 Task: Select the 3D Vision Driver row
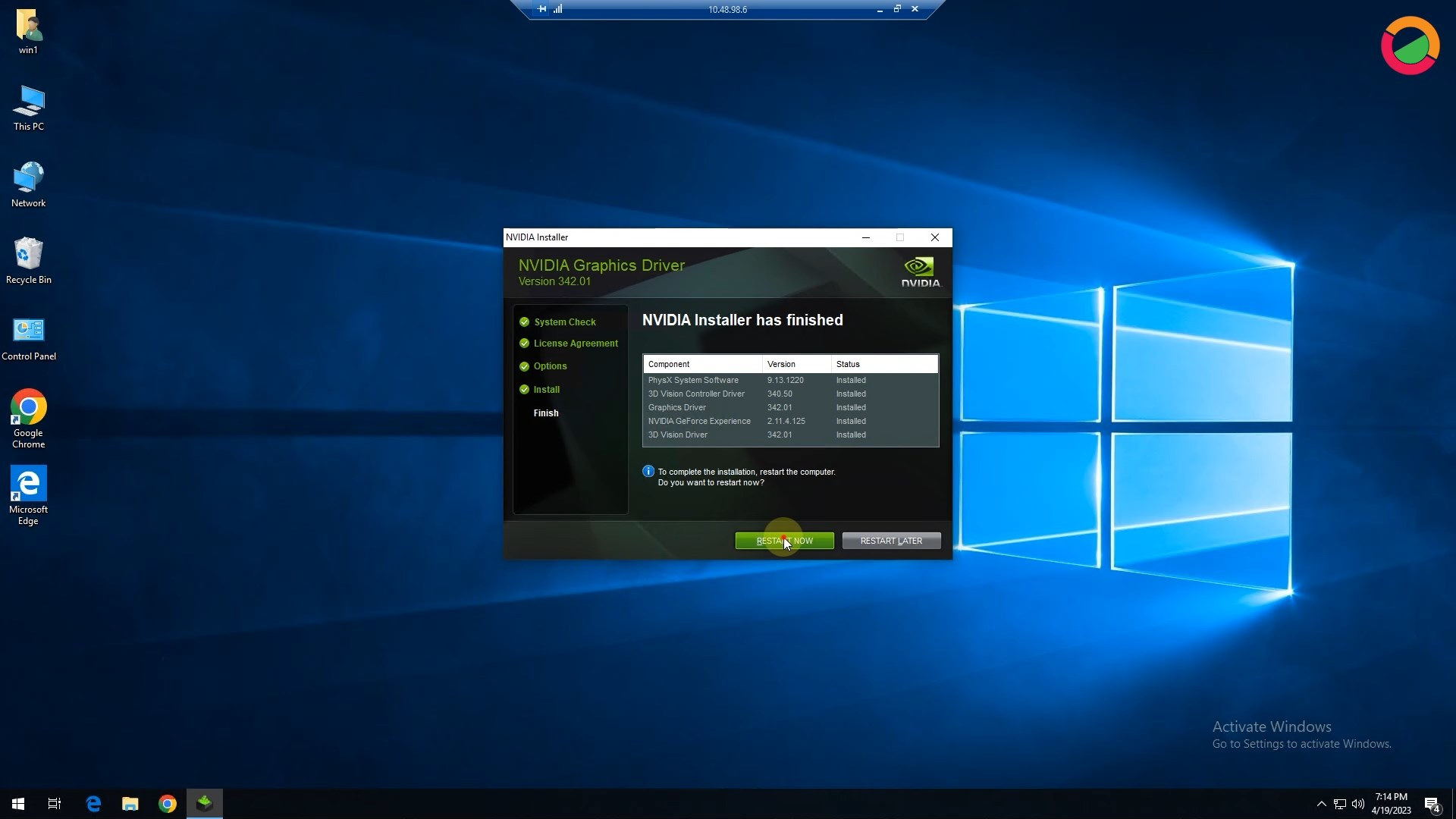click(791, 435)
